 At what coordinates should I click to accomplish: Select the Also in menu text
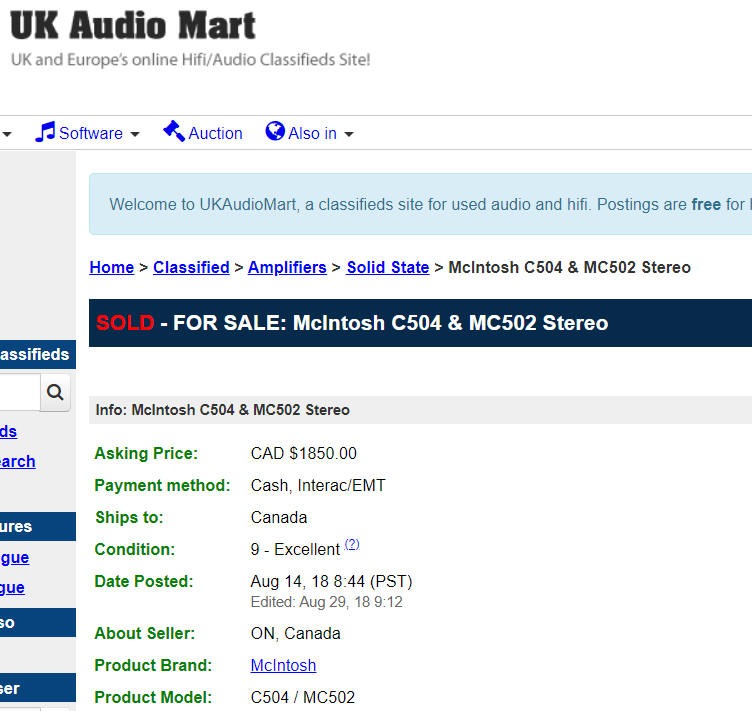point(312,133)
